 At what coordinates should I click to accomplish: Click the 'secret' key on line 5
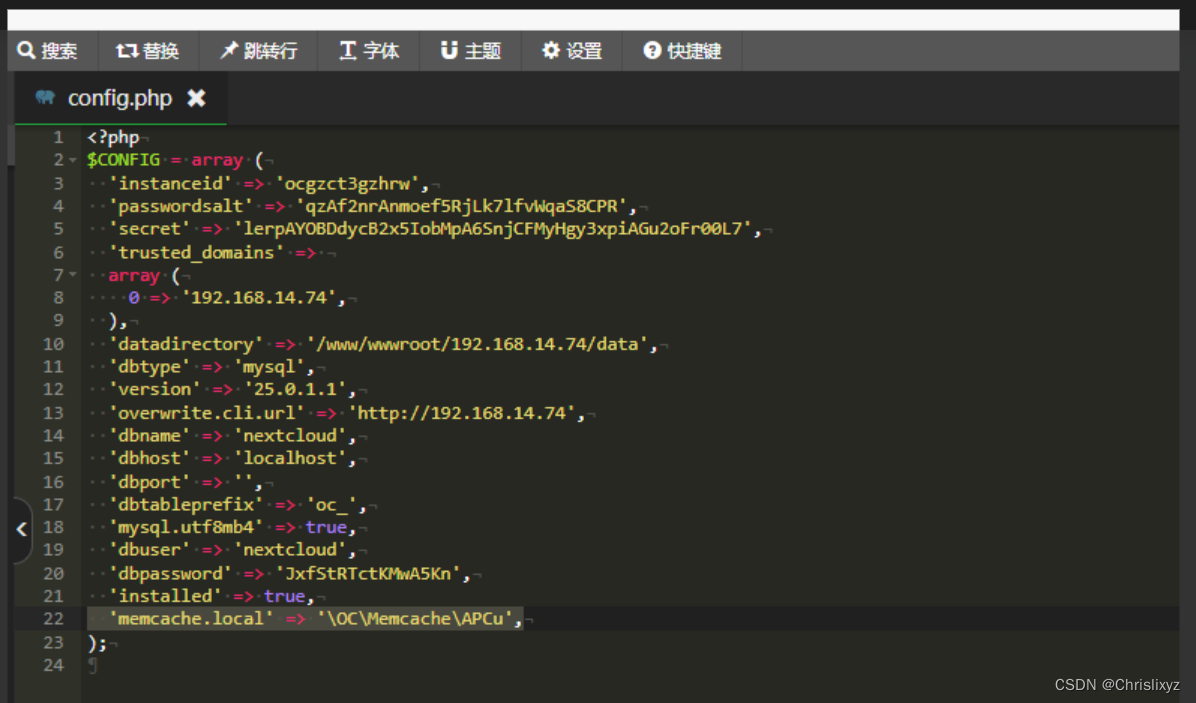tap(150, 229)
